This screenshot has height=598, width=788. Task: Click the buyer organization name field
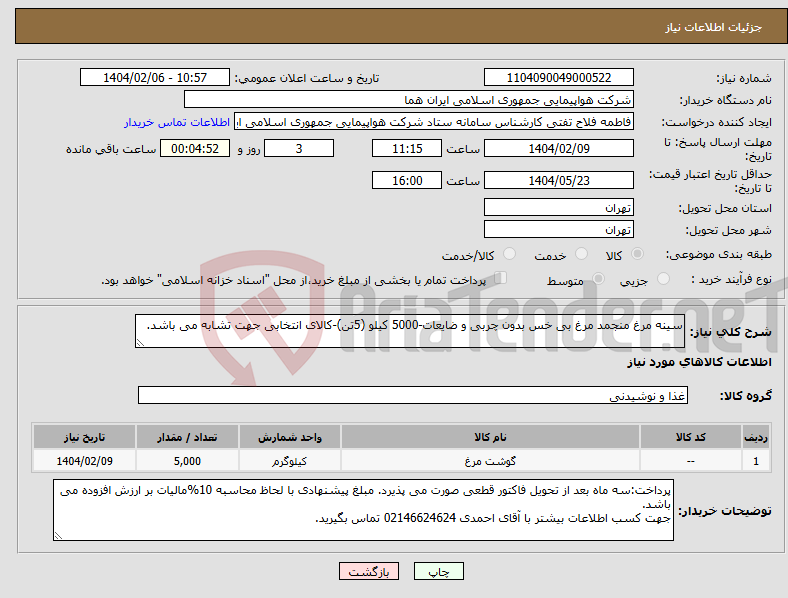[x=409, y=99]
